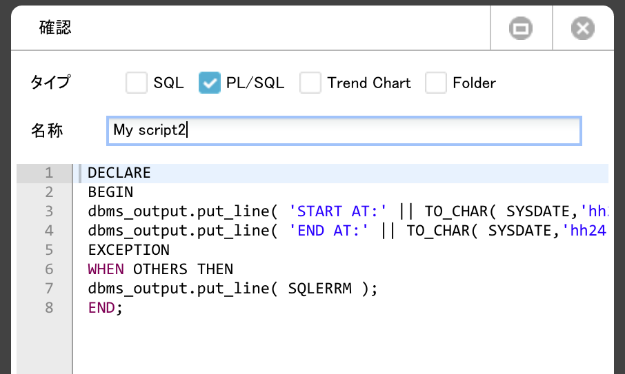
Task: Click the 名称 label
Action: pyautogui.click(x=47, y=130)
